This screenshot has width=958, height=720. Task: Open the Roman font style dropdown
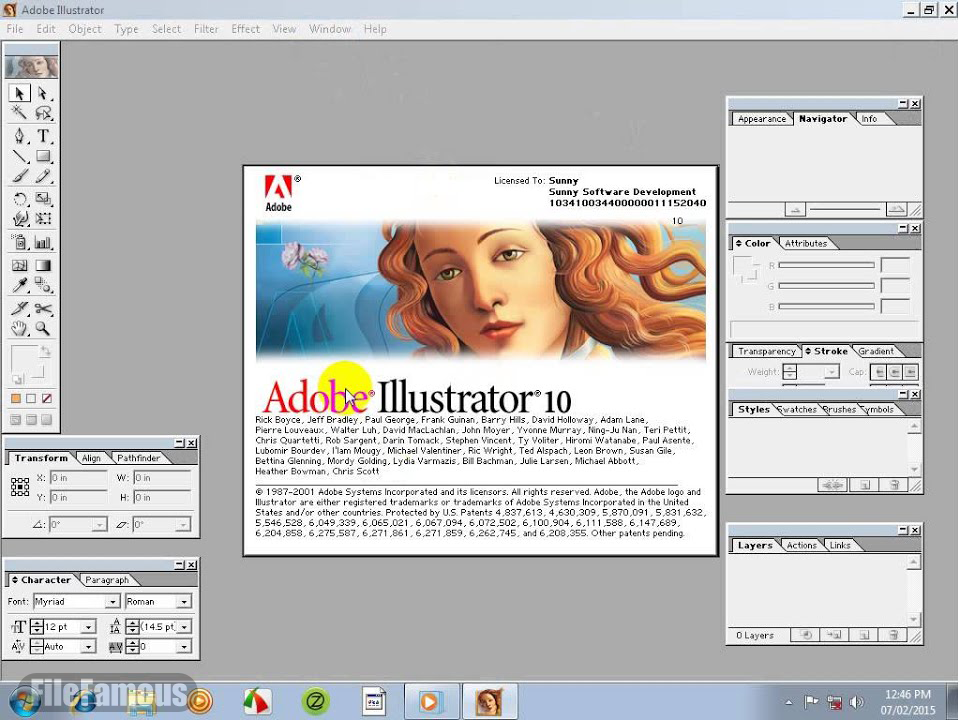(x=184, y=602)
